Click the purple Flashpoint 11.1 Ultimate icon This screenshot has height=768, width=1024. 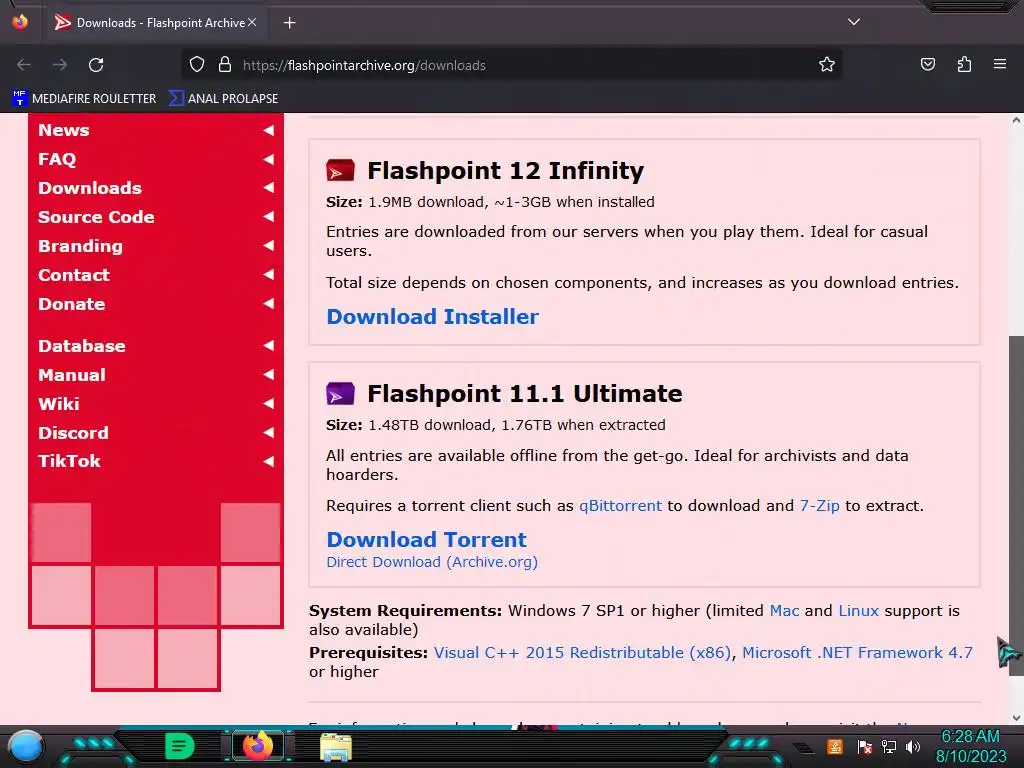pos(340,394)
